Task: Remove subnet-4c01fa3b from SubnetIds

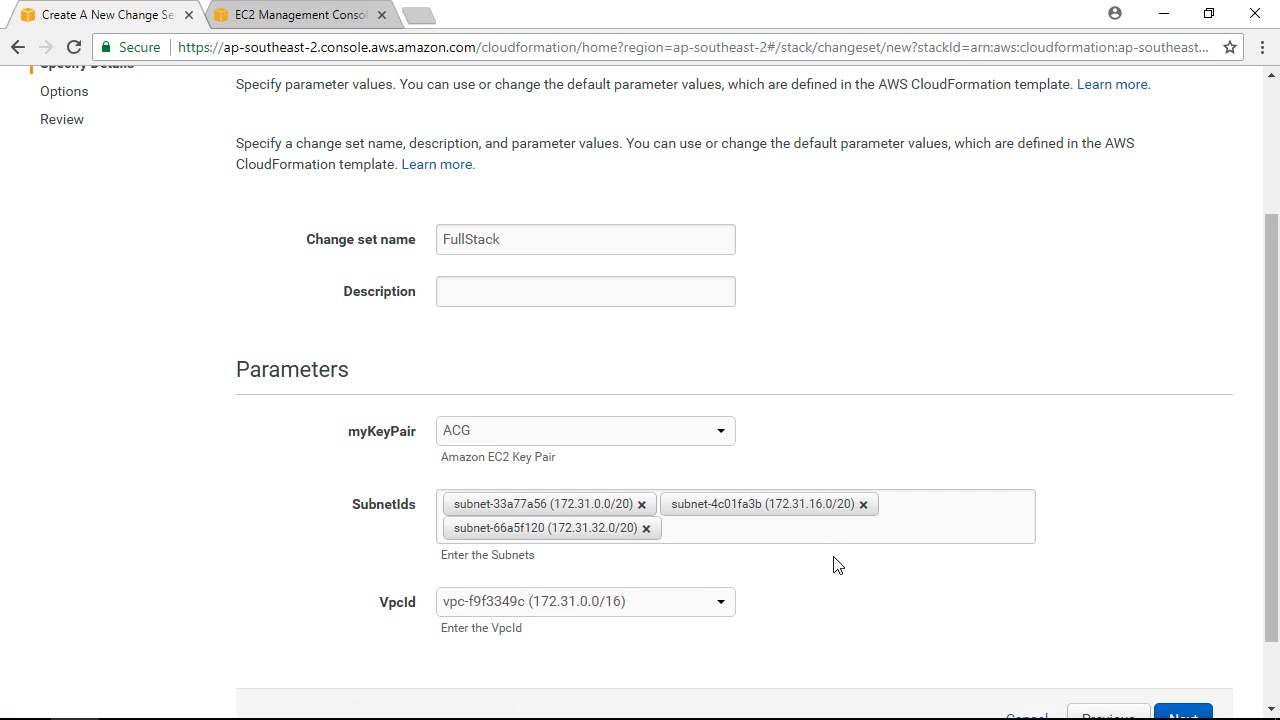Action: click(863, 505)
